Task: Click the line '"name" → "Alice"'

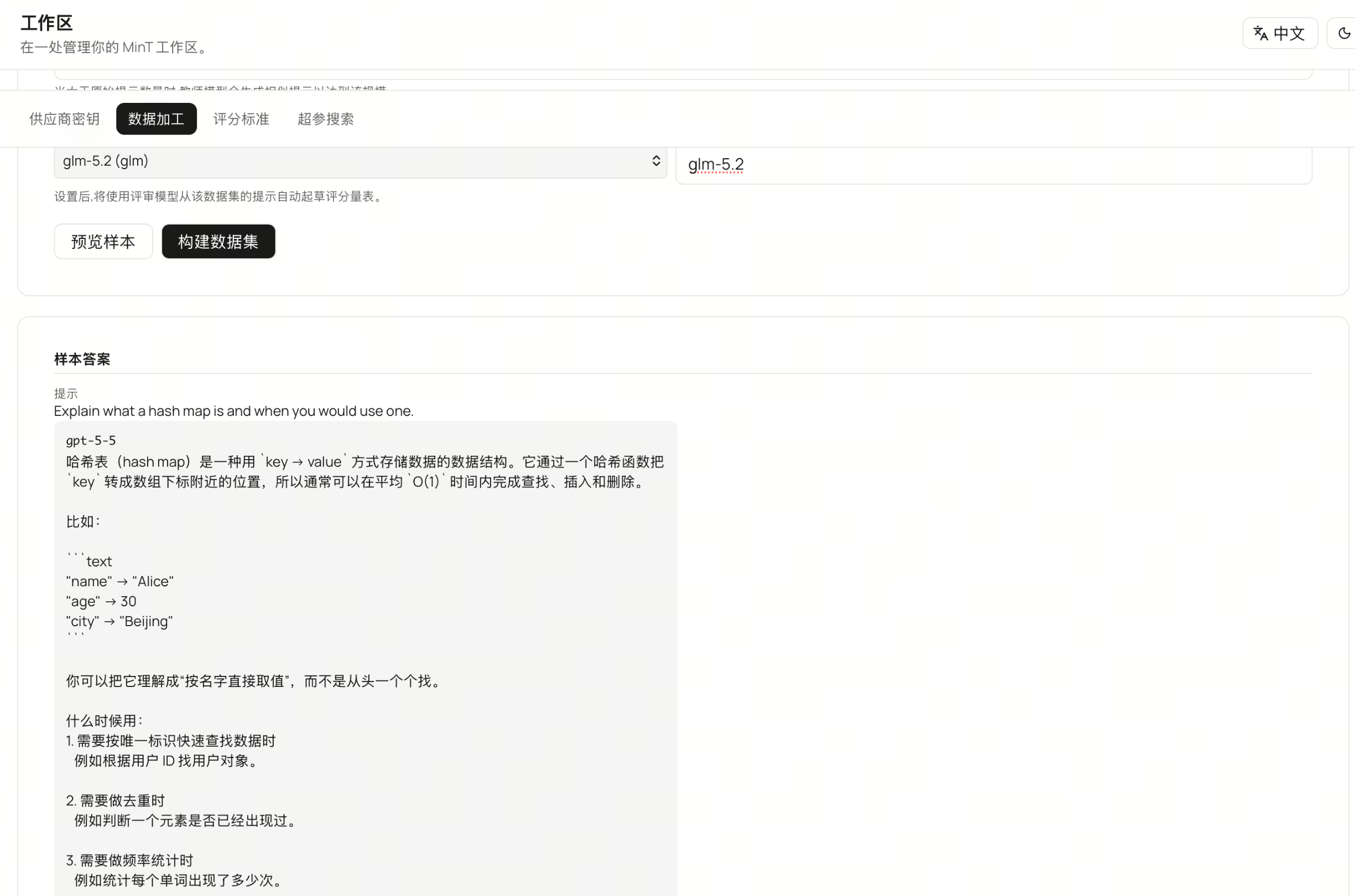Action: (x=120, y=581)
